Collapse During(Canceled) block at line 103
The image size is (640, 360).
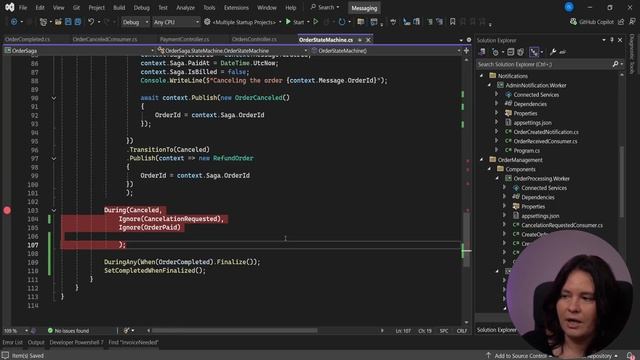tap(53, 210)
